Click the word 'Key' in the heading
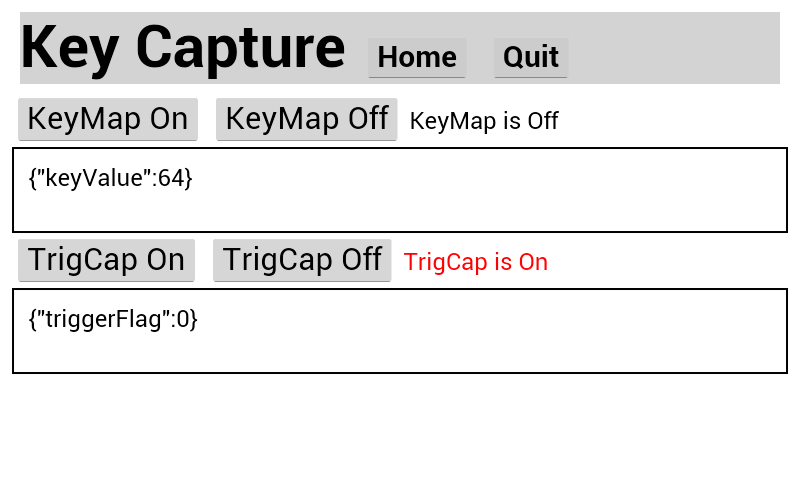The width and height of the screenshot is (800, 480). pyautogui.click(x=70, y=47)
